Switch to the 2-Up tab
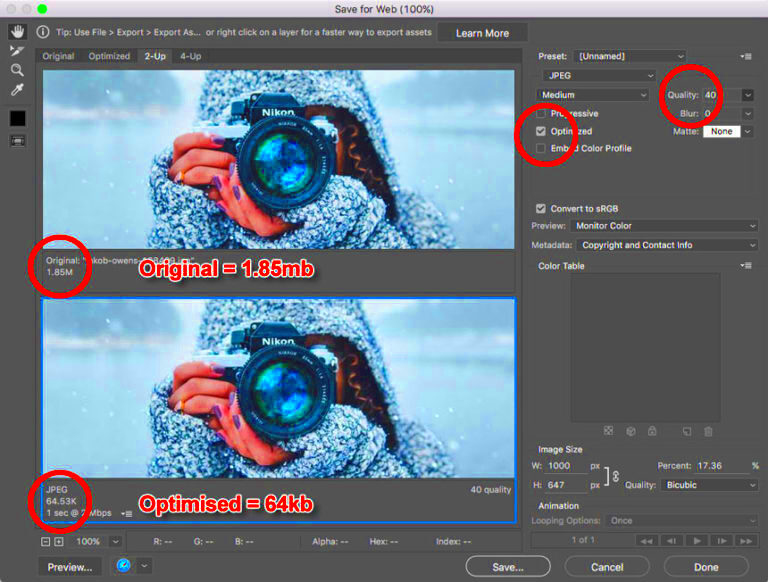 coord(155,56)
